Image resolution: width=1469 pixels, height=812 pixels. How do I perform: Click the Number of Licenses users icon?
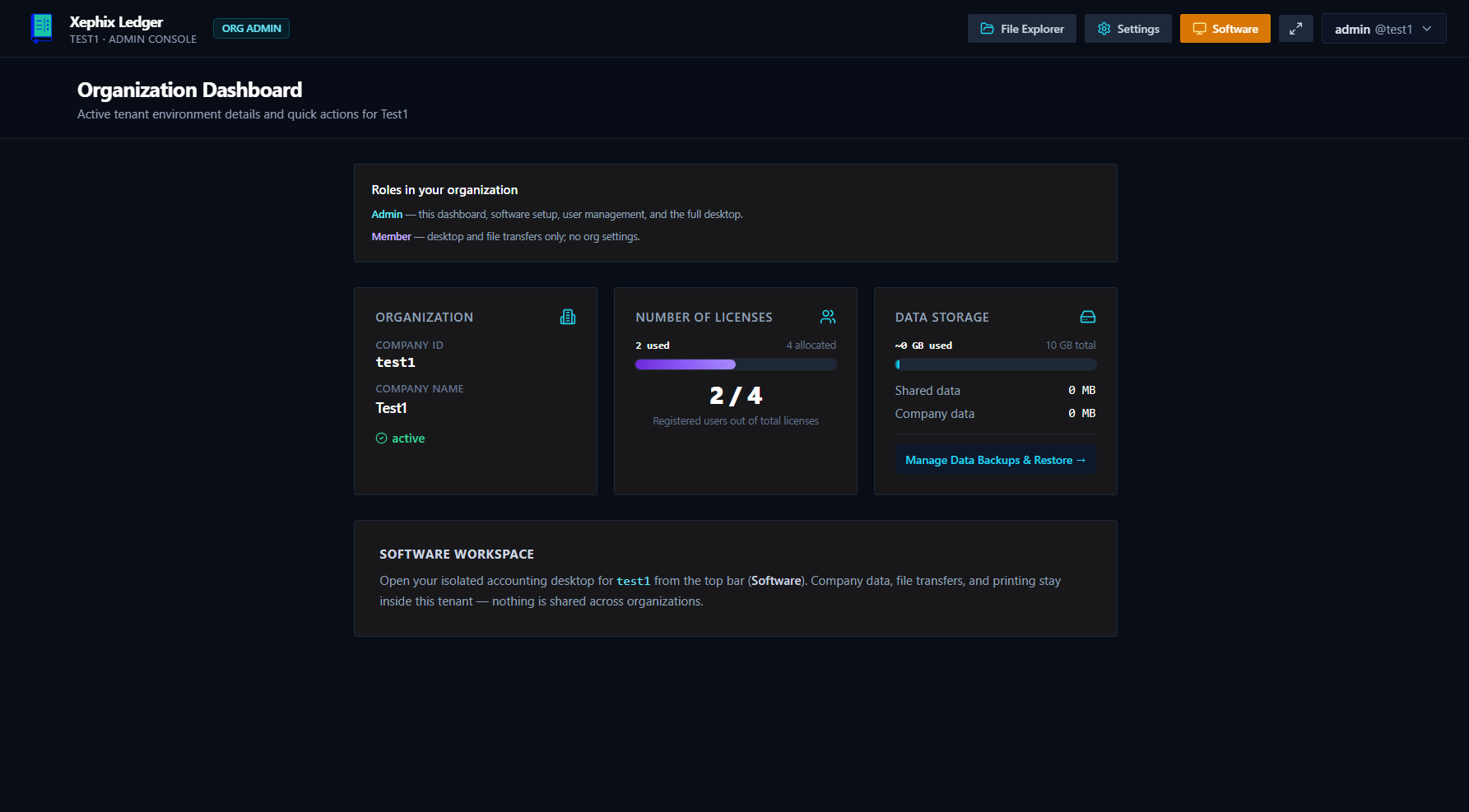pos(828,317)
